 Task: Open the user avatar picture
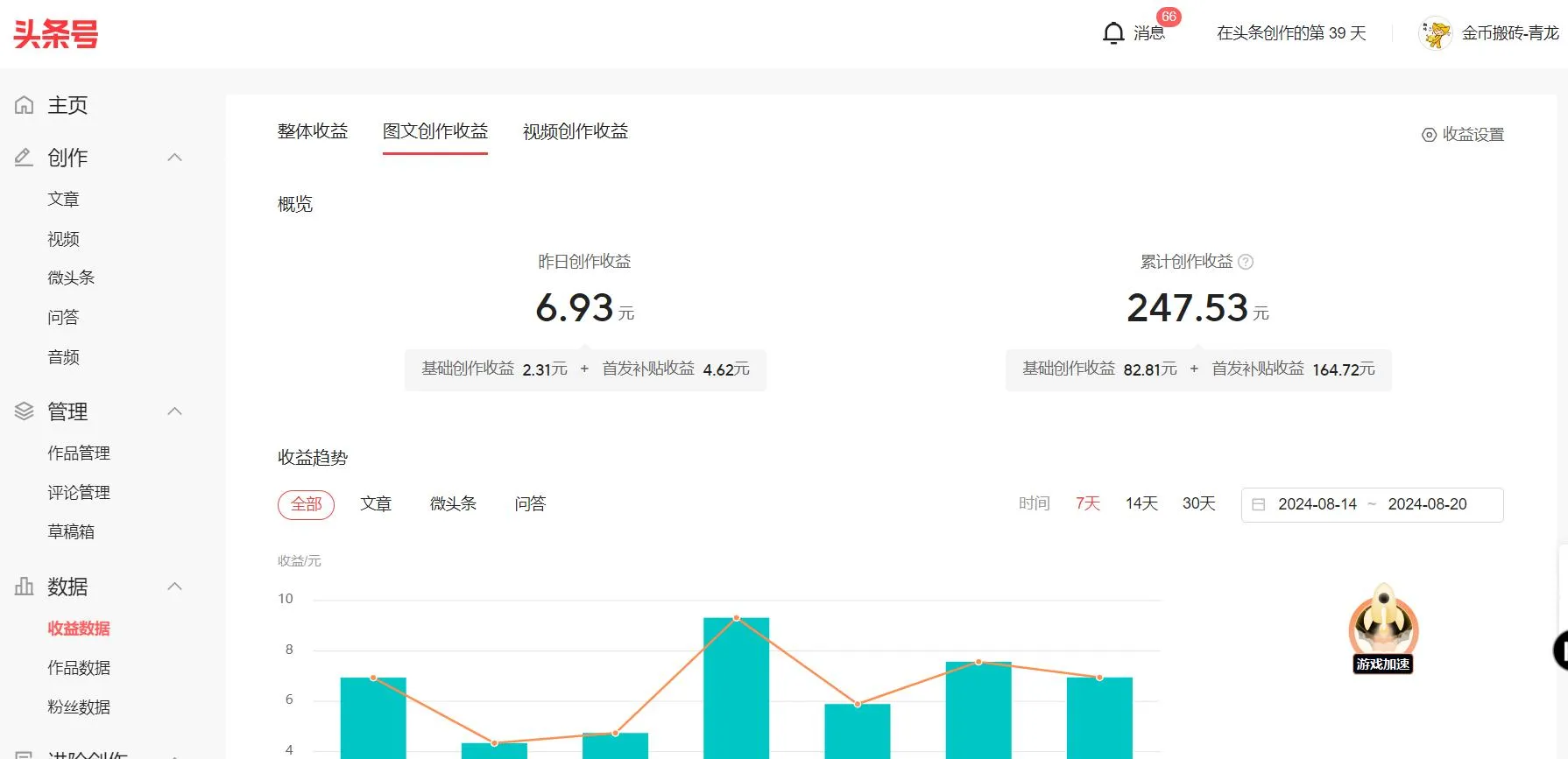[x=1435, y=33]
